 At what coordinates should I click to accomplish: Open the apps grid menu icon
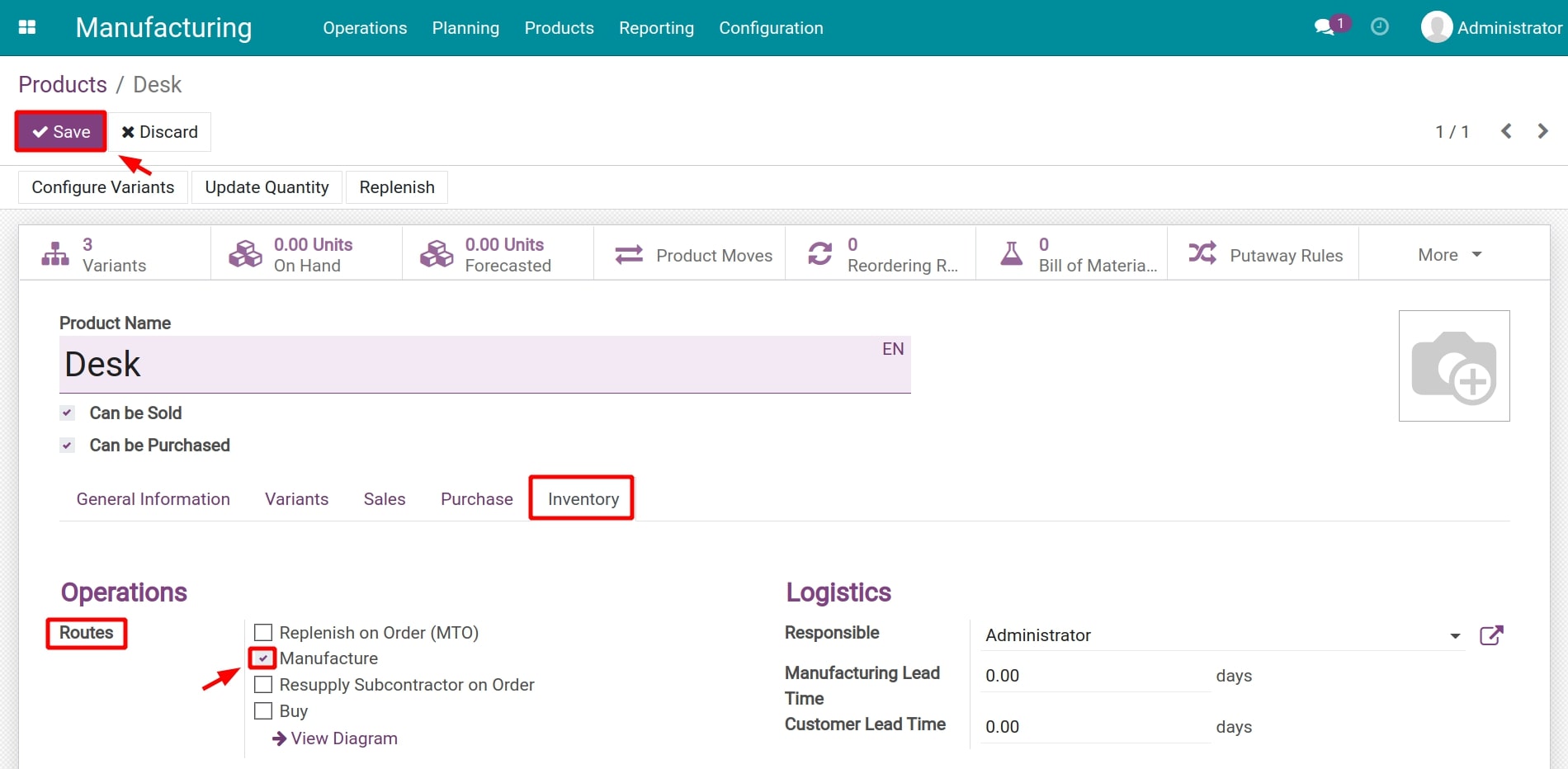click(x=27, y=27)
